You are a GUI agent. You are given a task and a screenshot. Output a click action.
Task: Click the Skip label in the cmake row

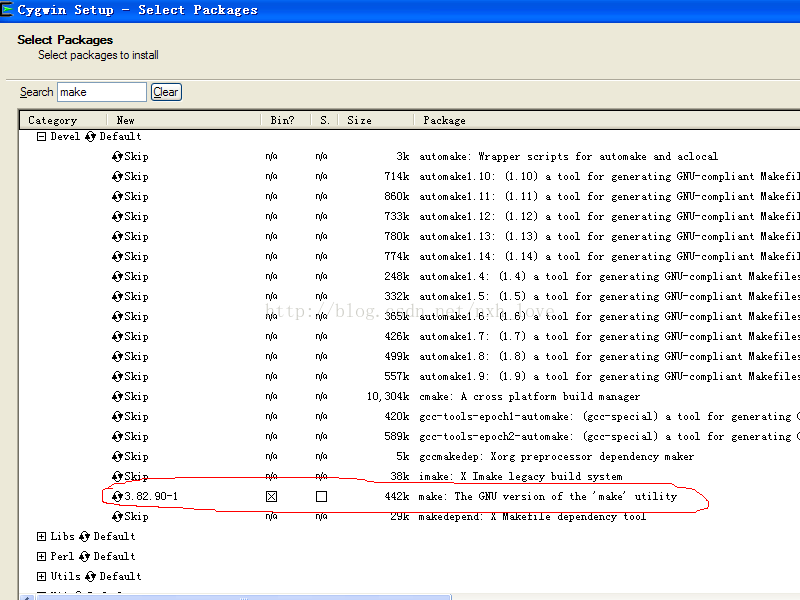coord(136,396)
